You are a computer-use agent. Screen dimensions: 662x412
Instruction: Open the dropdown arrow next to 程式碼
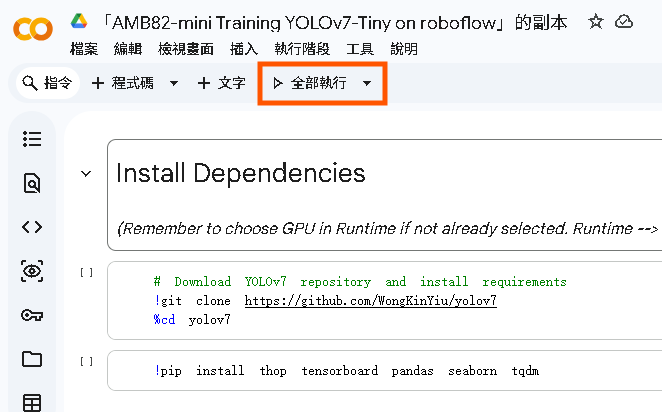[174, 83]
